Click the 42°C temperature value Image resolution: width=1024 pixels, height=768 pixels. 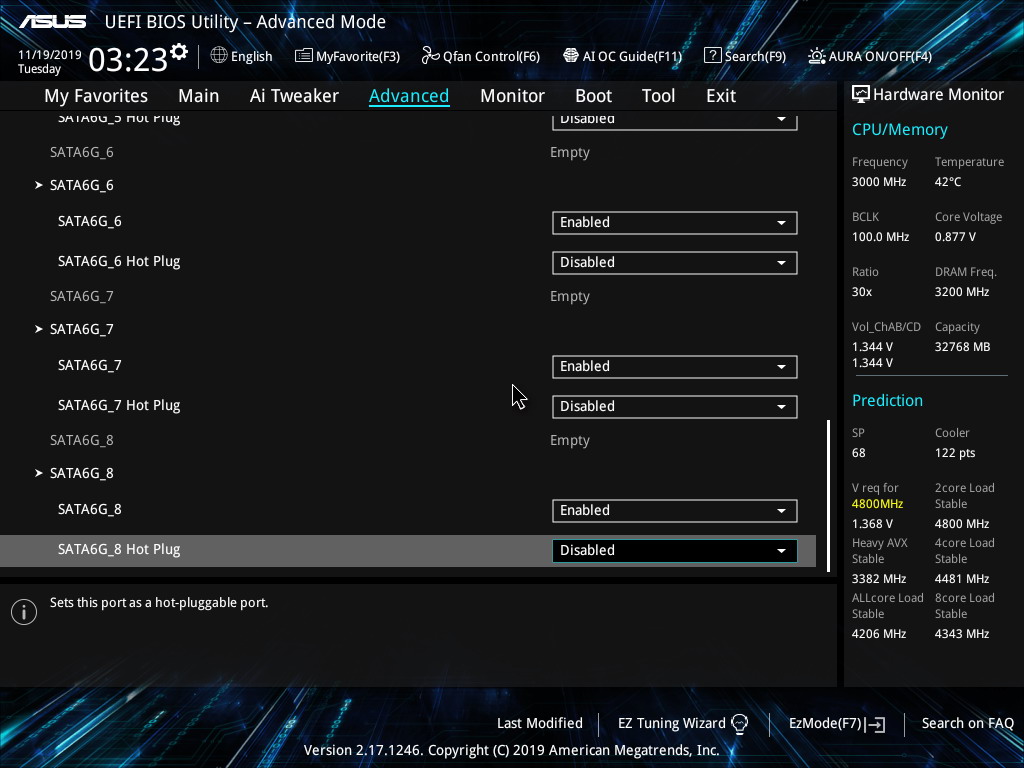pyautogui.click(x=948, y=182)
